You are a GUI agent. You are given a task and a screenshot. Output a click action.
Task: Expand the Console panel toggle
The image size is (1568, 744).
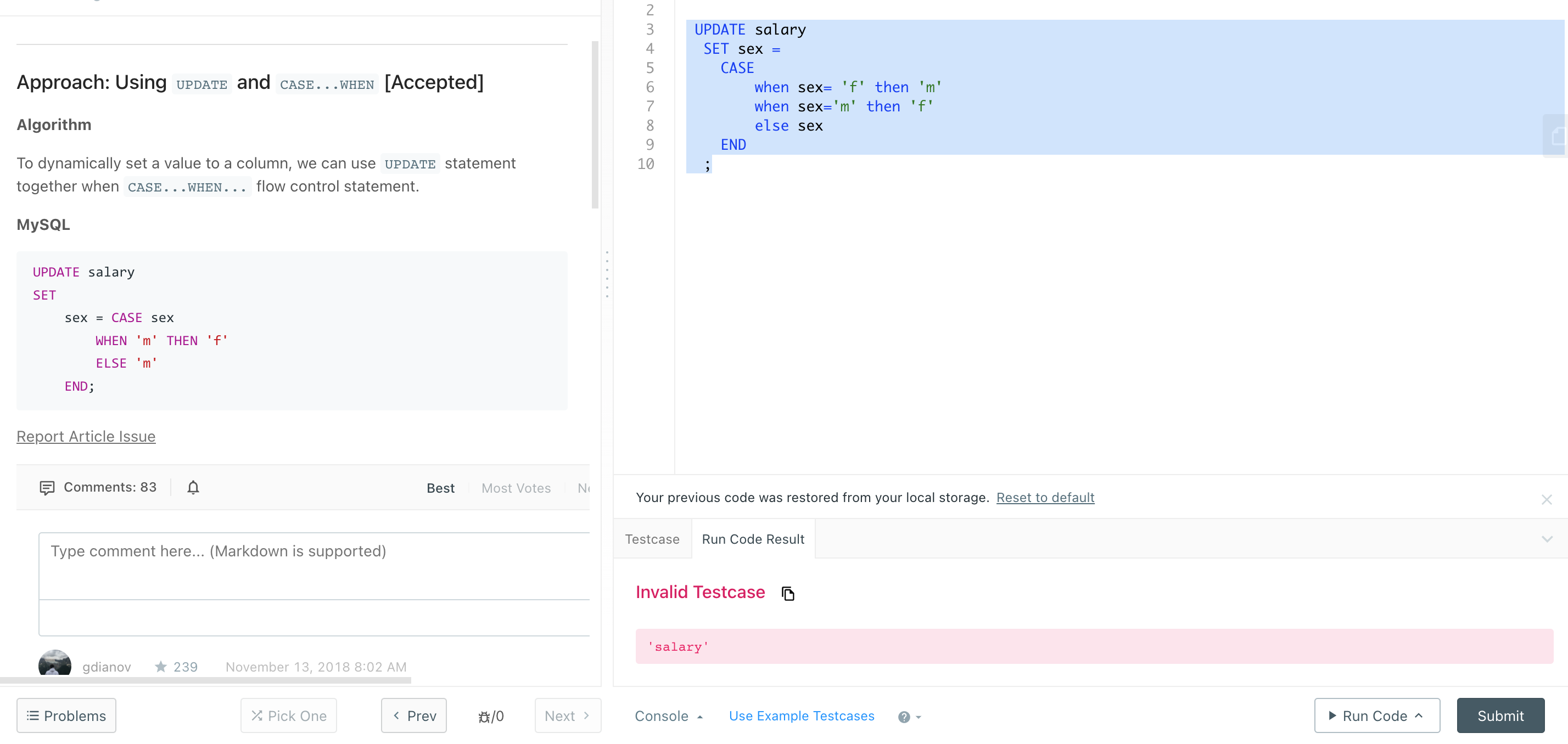tap(669, 716)
